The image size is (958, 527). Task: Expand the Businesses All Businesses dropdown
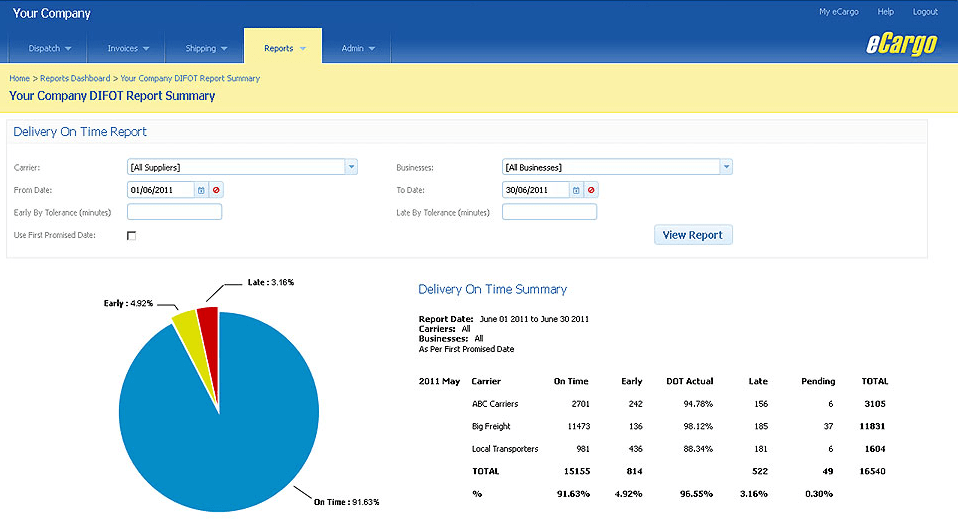point(726,167)
